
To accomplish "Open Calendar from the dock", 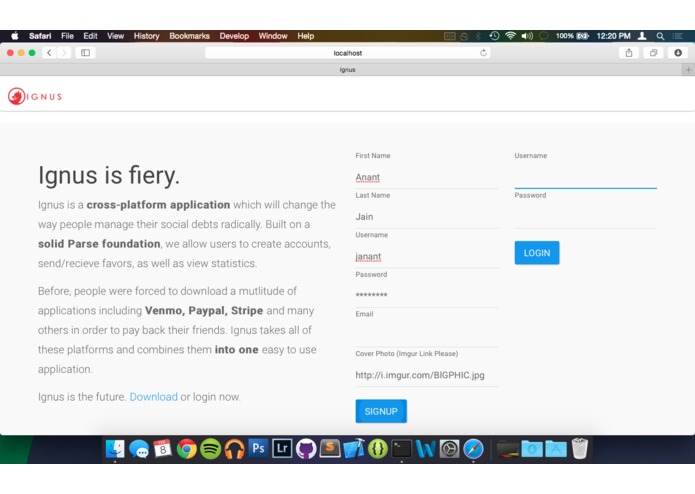I will [x=163, y=449].
